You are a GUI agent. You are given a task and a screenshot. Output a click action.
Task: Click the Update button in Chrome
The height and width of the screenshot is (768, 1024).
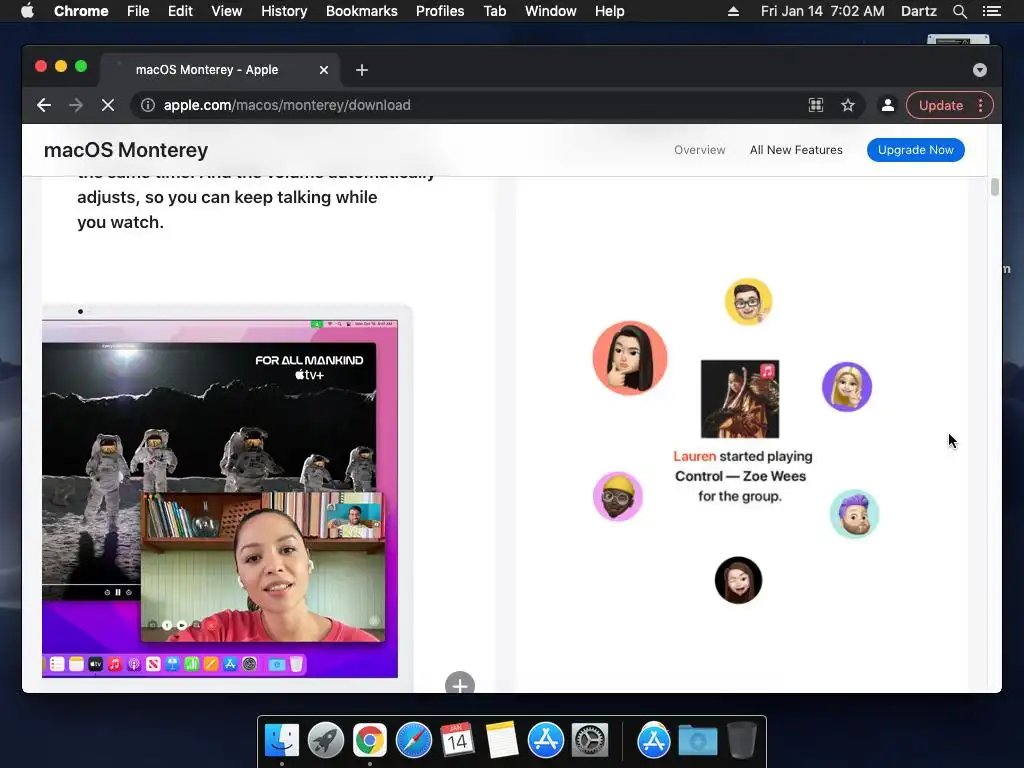point(940,105)
